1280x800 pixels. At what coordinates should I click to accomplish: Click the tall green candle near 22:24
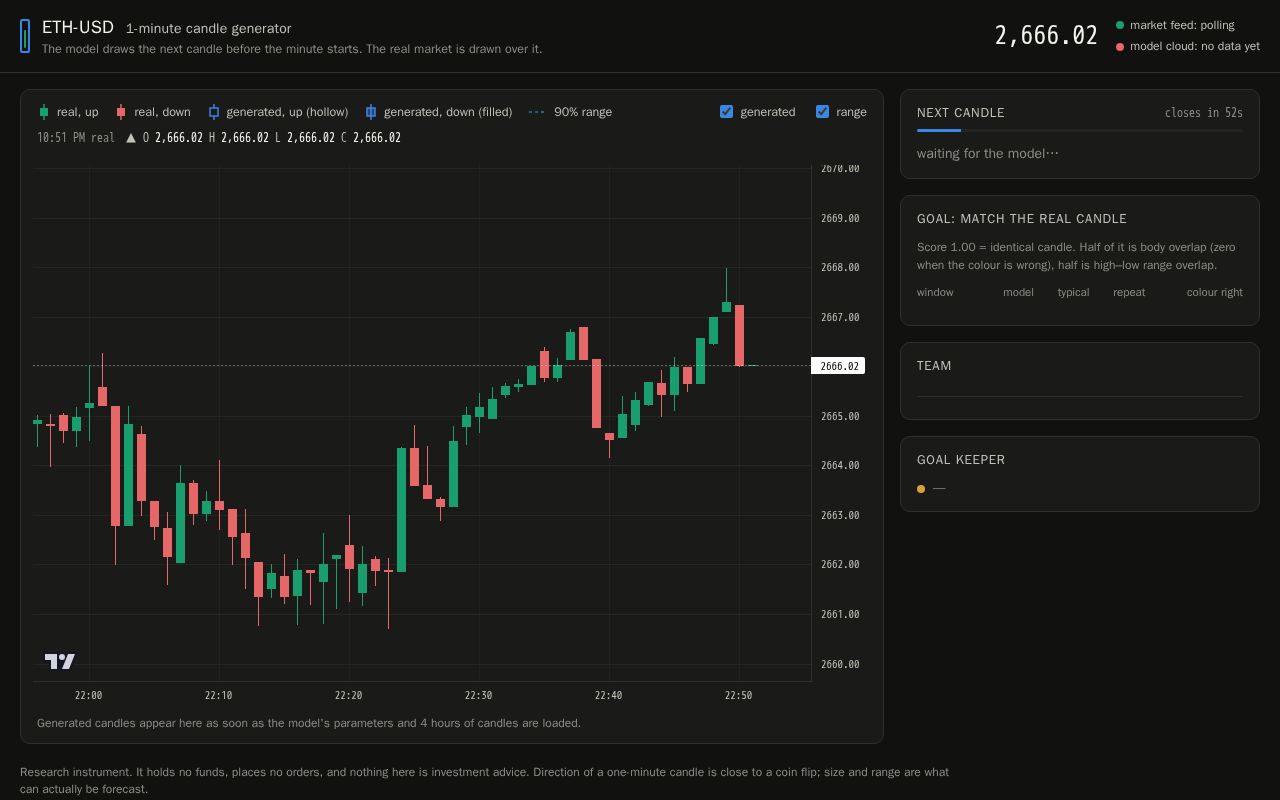(x=402, y=510)
